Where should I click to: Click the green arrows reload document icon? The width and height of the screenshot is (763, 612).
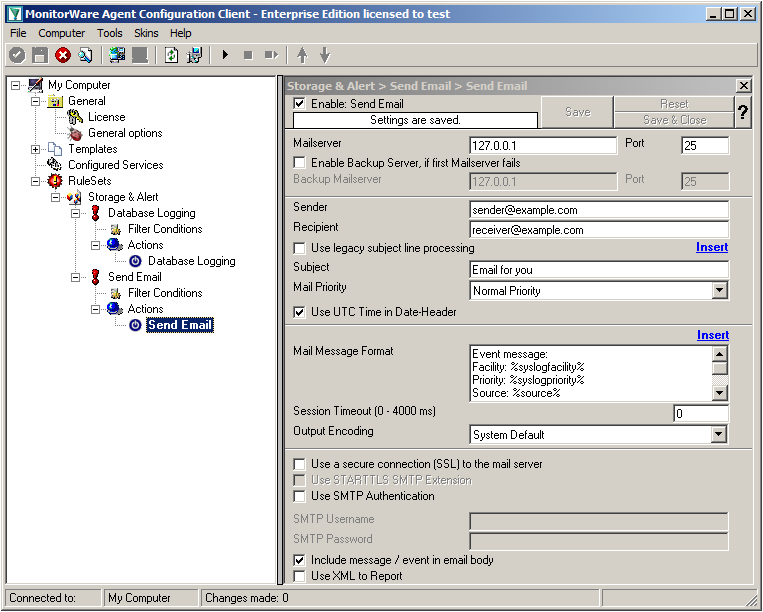click(x=171, y=55)
